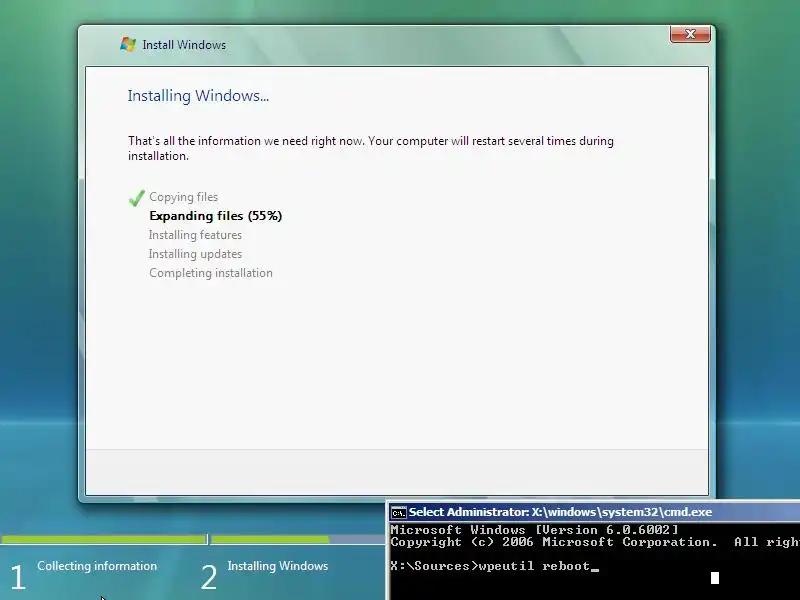Click the wpeutil reboot command line

pyautogui.click(x=494, y=566)
